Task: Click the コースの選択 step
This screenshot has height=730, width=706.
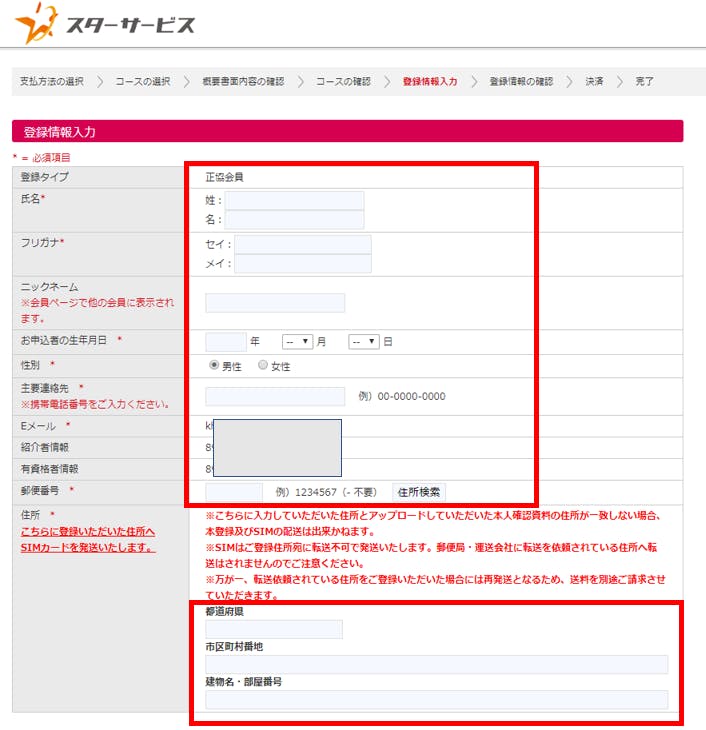Action: [x=142, y=81]
